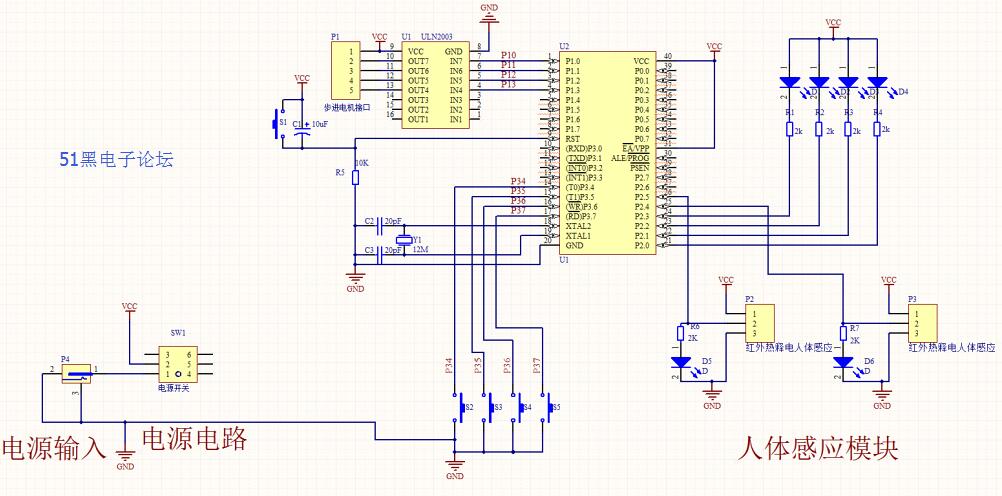This screenshot has height=496, width=1002.
Task: Select the P1 stepper motor connector
Action: [x=345, y=70]
